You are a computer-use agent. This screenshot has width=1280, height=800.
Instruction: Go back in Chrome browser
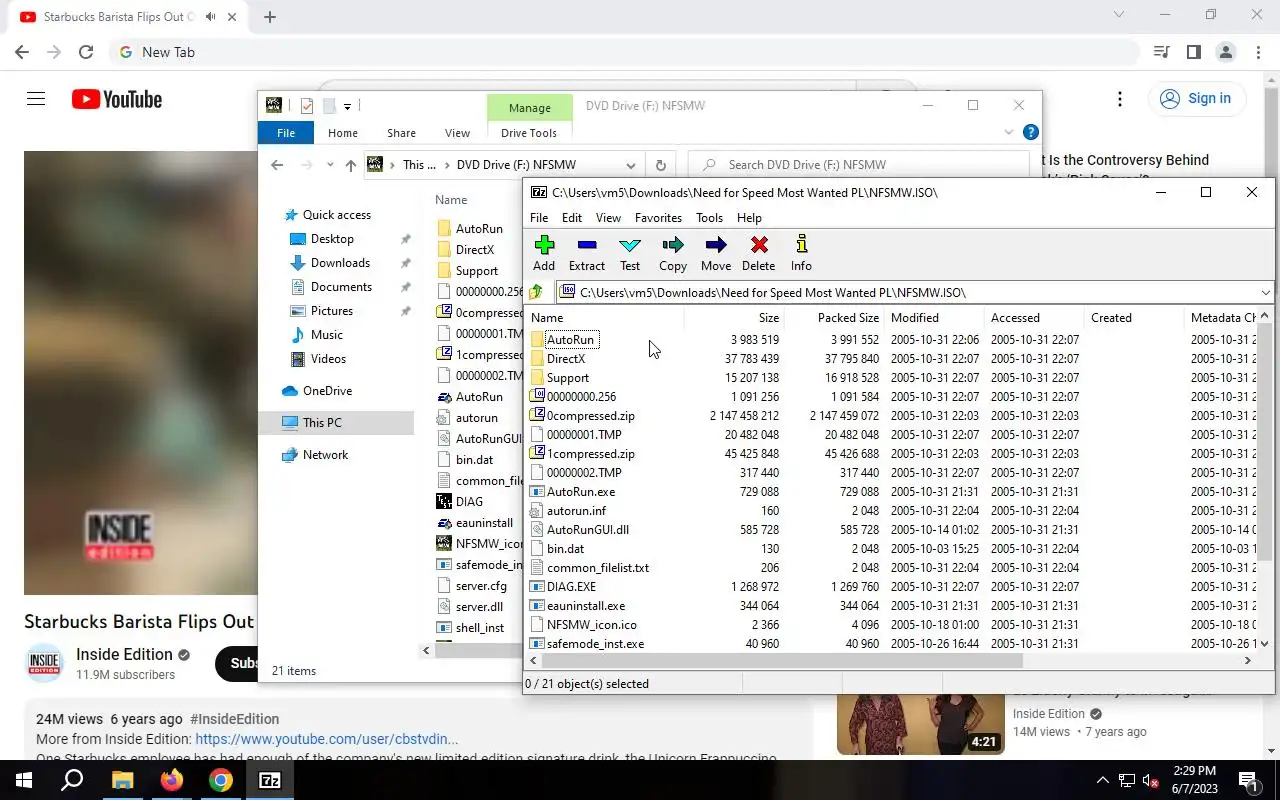click(22, 52)
